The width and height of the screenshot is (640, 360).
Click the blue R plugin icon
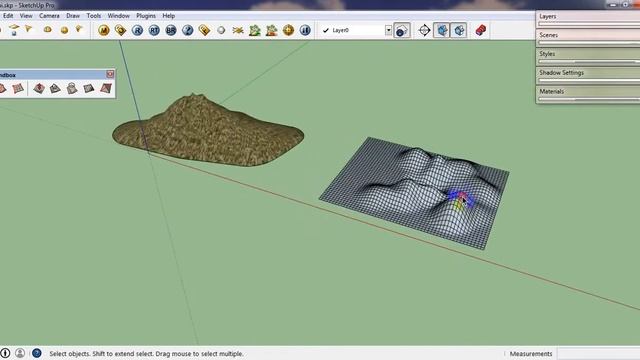(138, 30)
